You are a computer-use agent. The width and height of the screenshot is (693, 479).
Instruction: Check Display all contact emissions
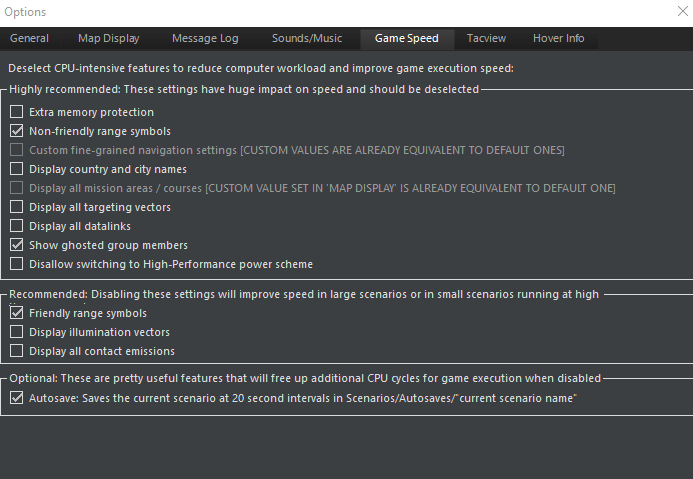tap(17, 352)
